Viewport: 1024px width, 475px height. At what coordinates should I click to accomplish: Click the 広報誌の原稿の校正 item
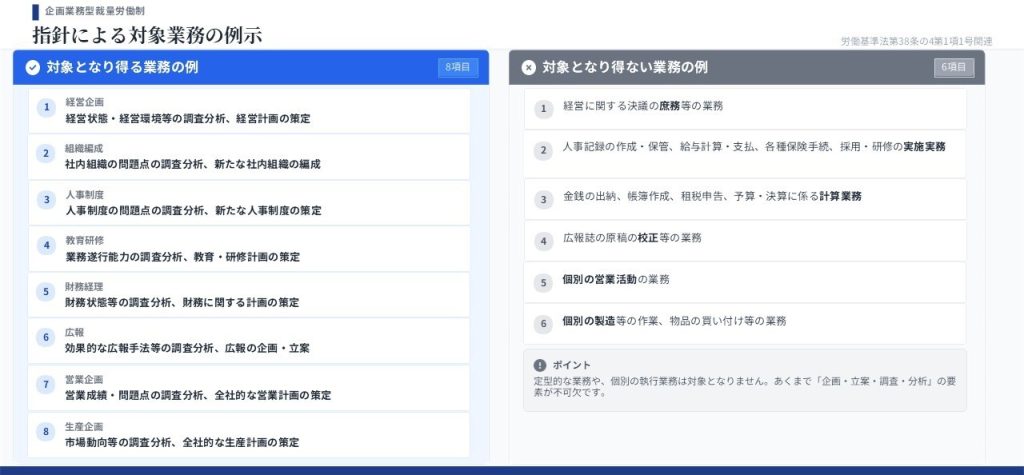tap(744, 240)
